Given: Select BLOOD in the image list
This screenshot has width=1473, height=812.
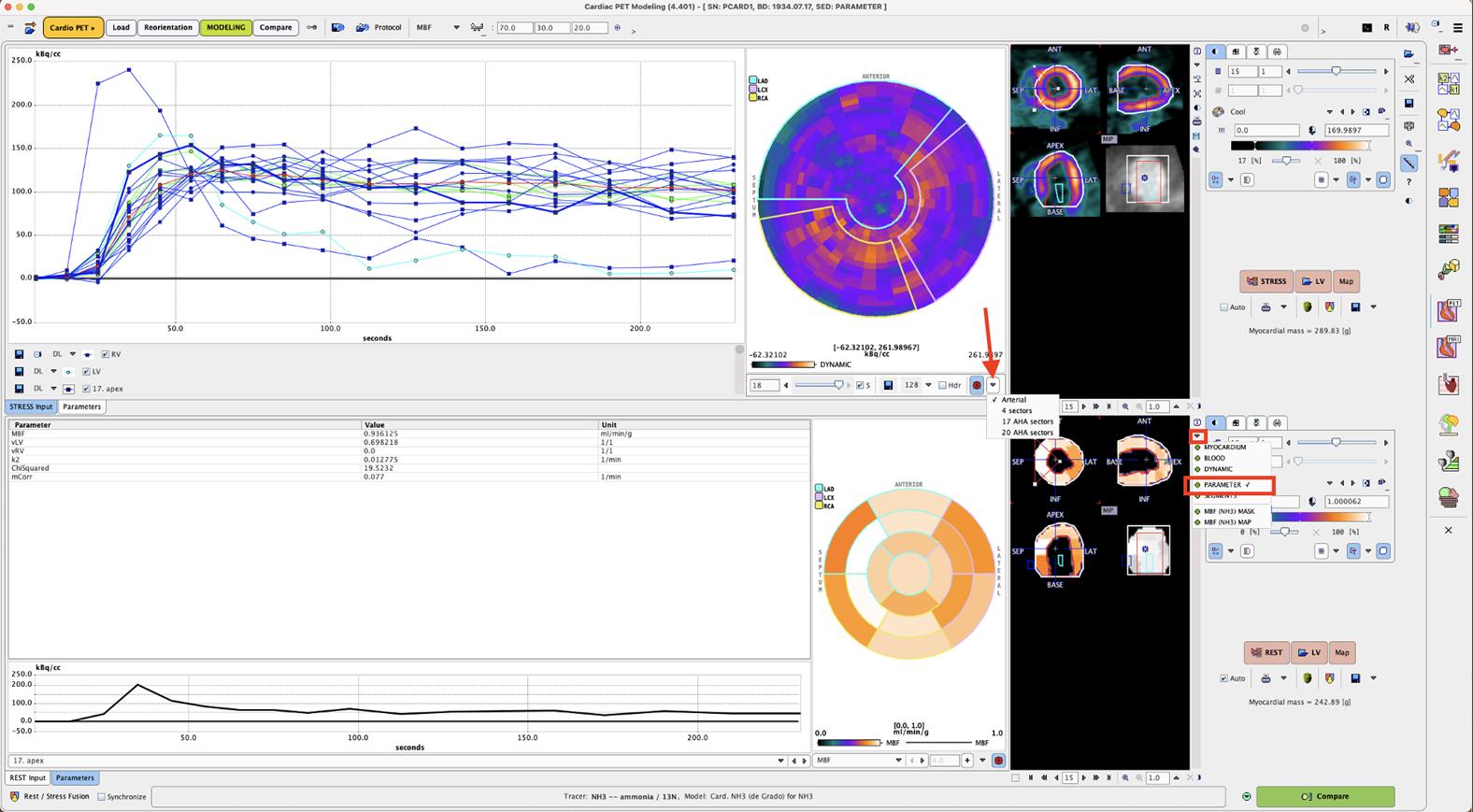Looking at the screenshot, I should [x=1214, y=458].
